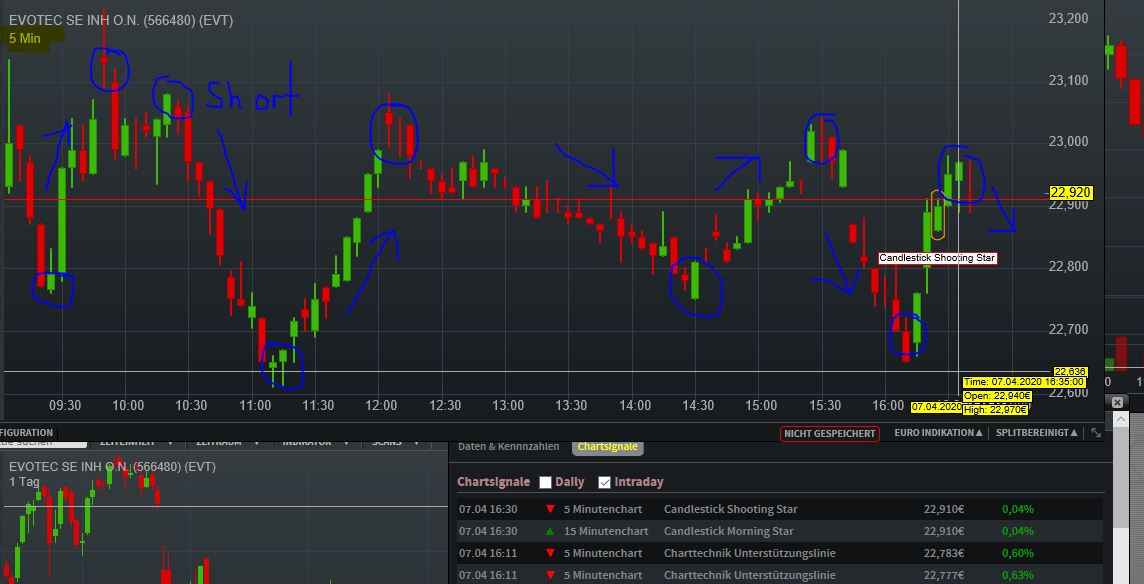Click Charttechnik Unterstützungslinie in the 22,783€ row
Screen dimensions: 1144x584
point(749,553)
